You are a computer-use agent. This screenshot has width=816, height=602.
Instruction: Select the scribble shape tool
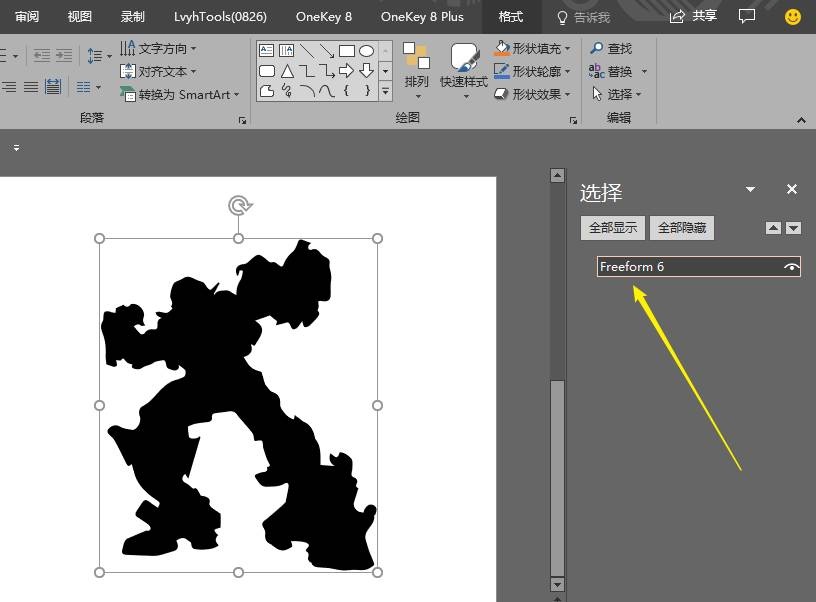(x=287, y=91)
